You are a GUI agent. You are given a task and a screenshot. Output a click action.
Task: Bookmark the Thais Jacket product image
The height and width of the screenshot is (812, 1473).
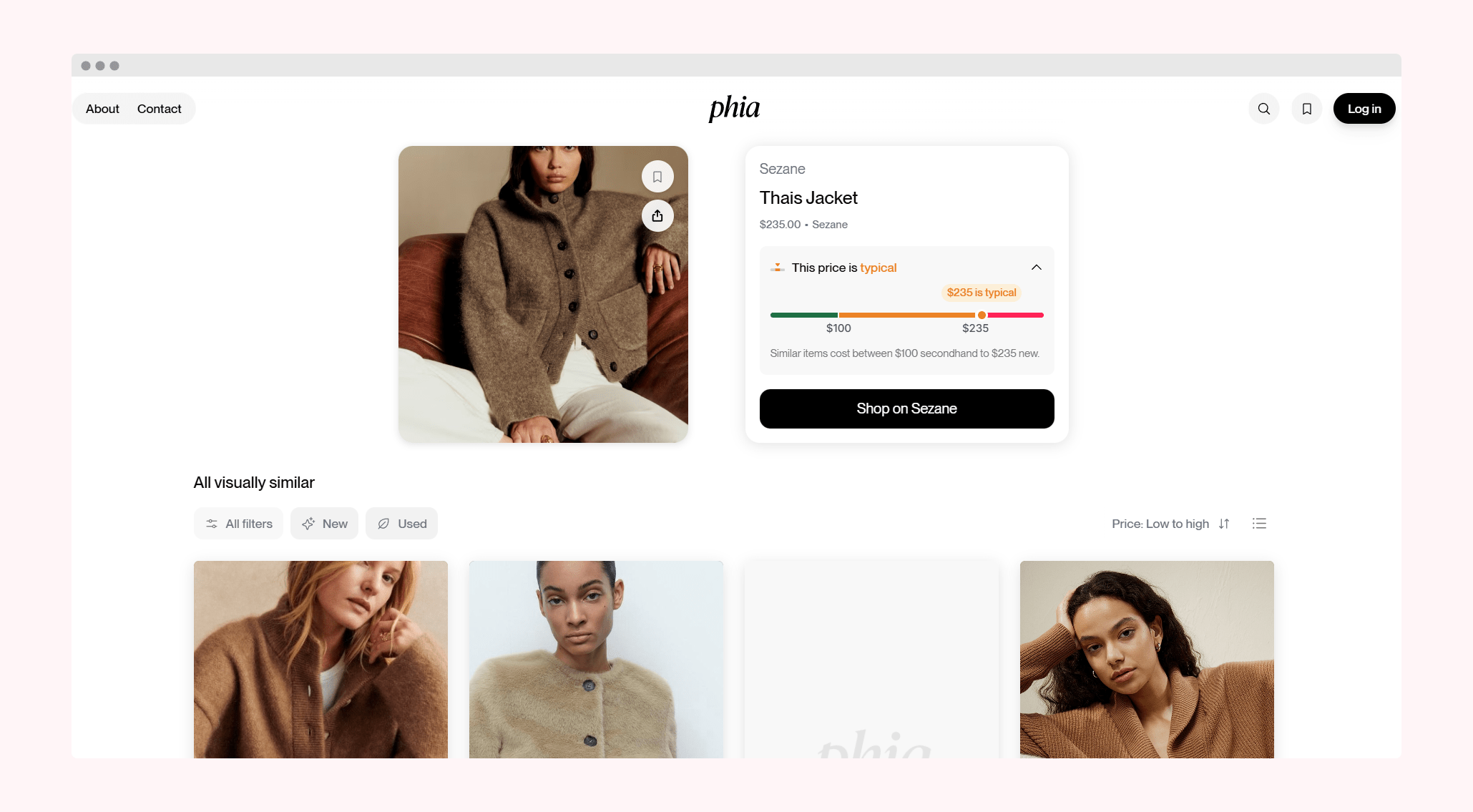pyautogui.click(x=657, y=177)
